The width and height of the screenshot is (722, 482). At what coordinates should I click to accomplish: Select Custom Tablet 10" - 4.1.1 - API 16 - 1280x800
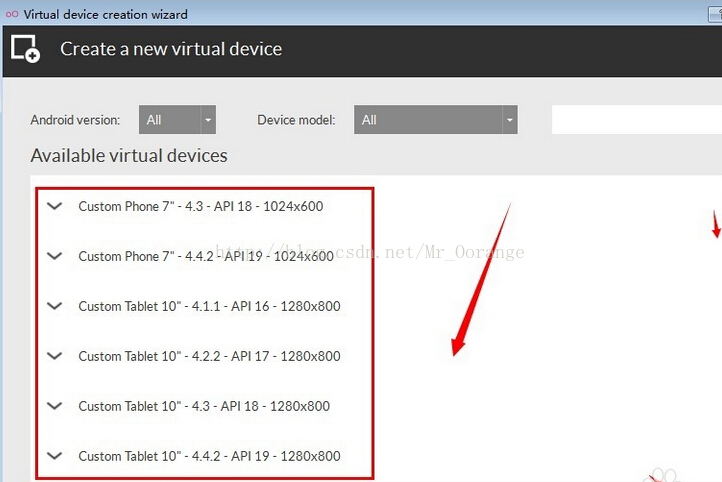tap(210, 306)
